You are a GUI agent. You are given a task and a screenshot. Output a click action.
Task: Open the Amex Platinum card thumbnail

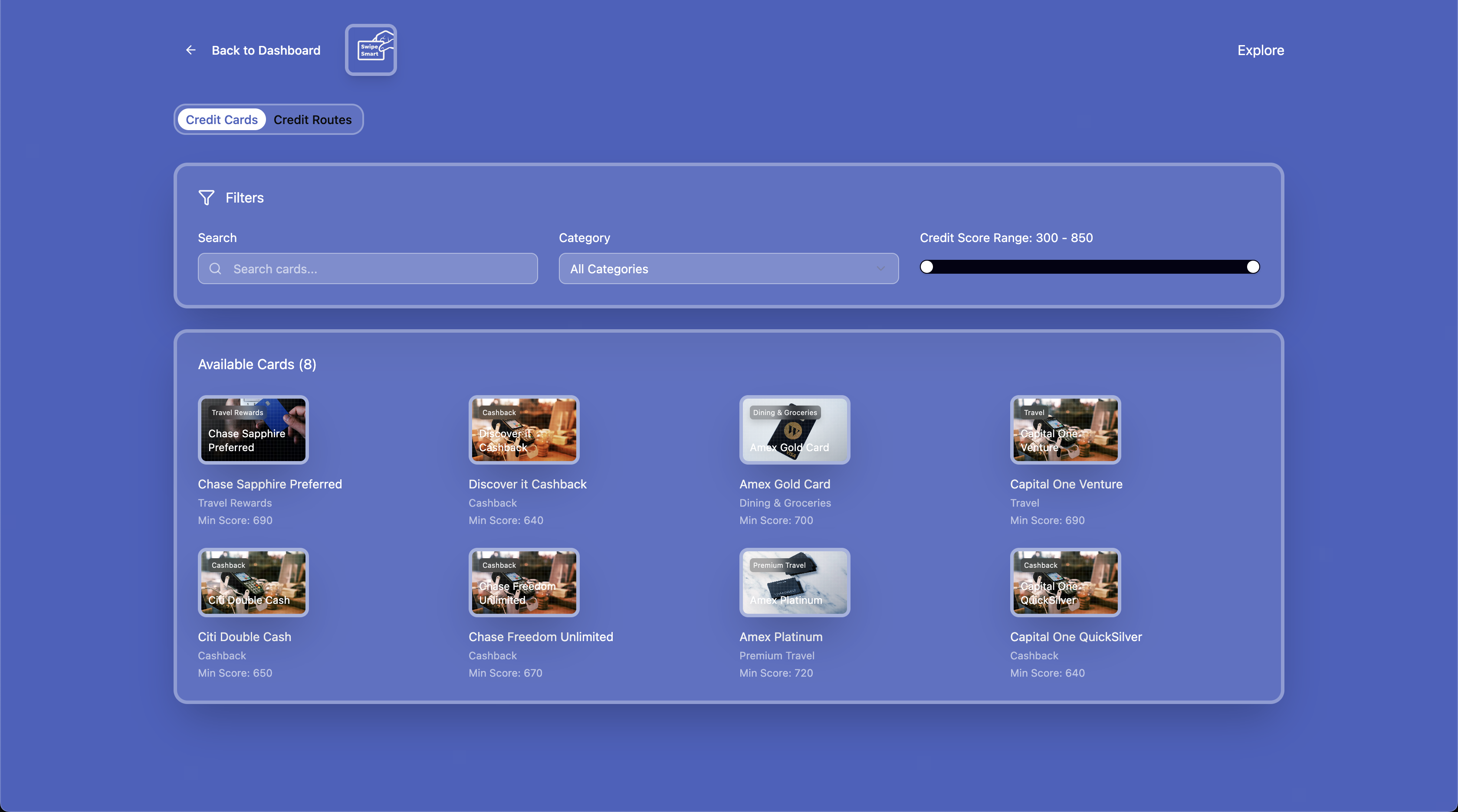point(794,582)
